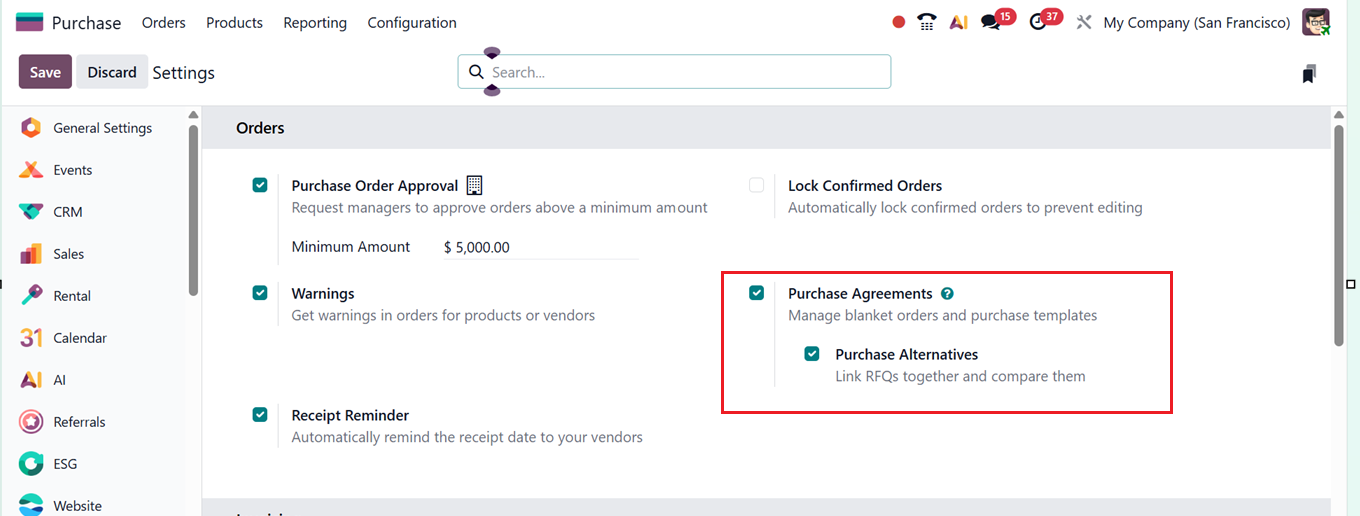Viewport: 1360px width, 516px height.
Task: Click the Purchase app logo icon
Action: point(29,22)
